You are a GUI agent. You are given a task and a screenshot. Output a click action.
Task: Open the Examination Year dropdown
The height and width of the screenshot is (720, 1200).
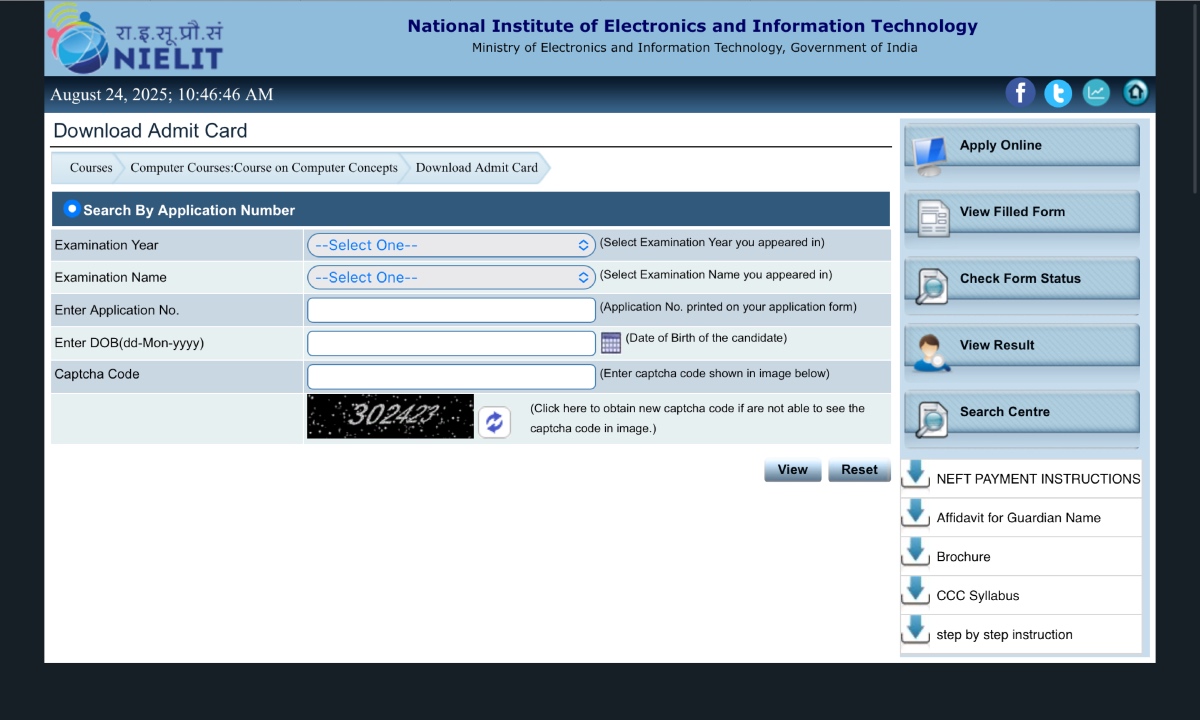pos(451,245)
